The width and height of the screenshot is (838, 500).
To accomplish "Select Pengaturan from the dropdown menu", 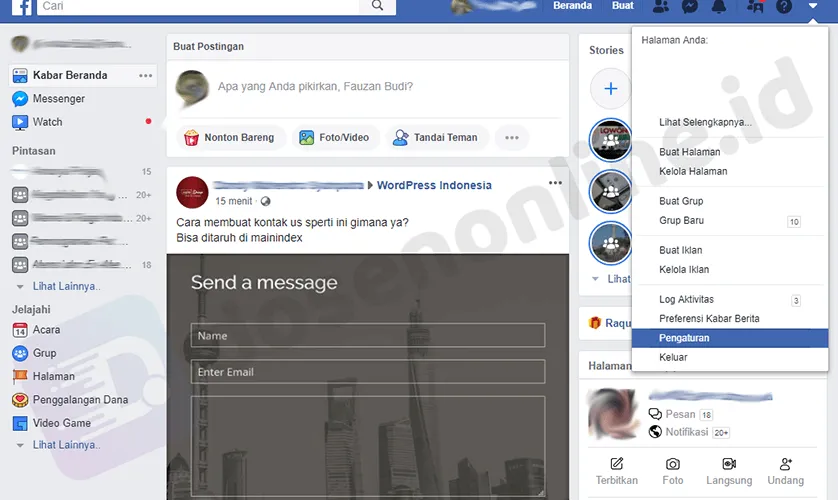I will coord(684,339).
